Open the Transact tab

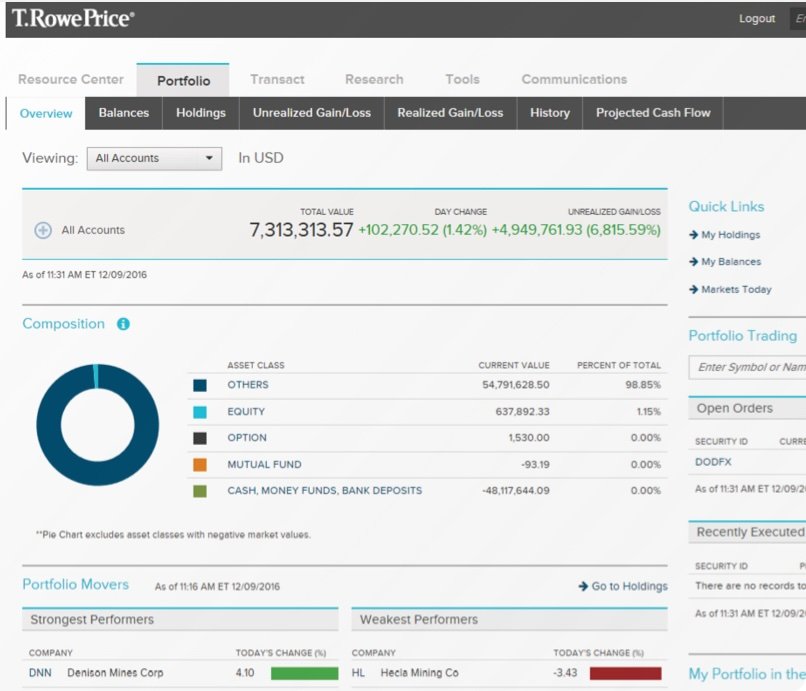(x=278, y=79)
